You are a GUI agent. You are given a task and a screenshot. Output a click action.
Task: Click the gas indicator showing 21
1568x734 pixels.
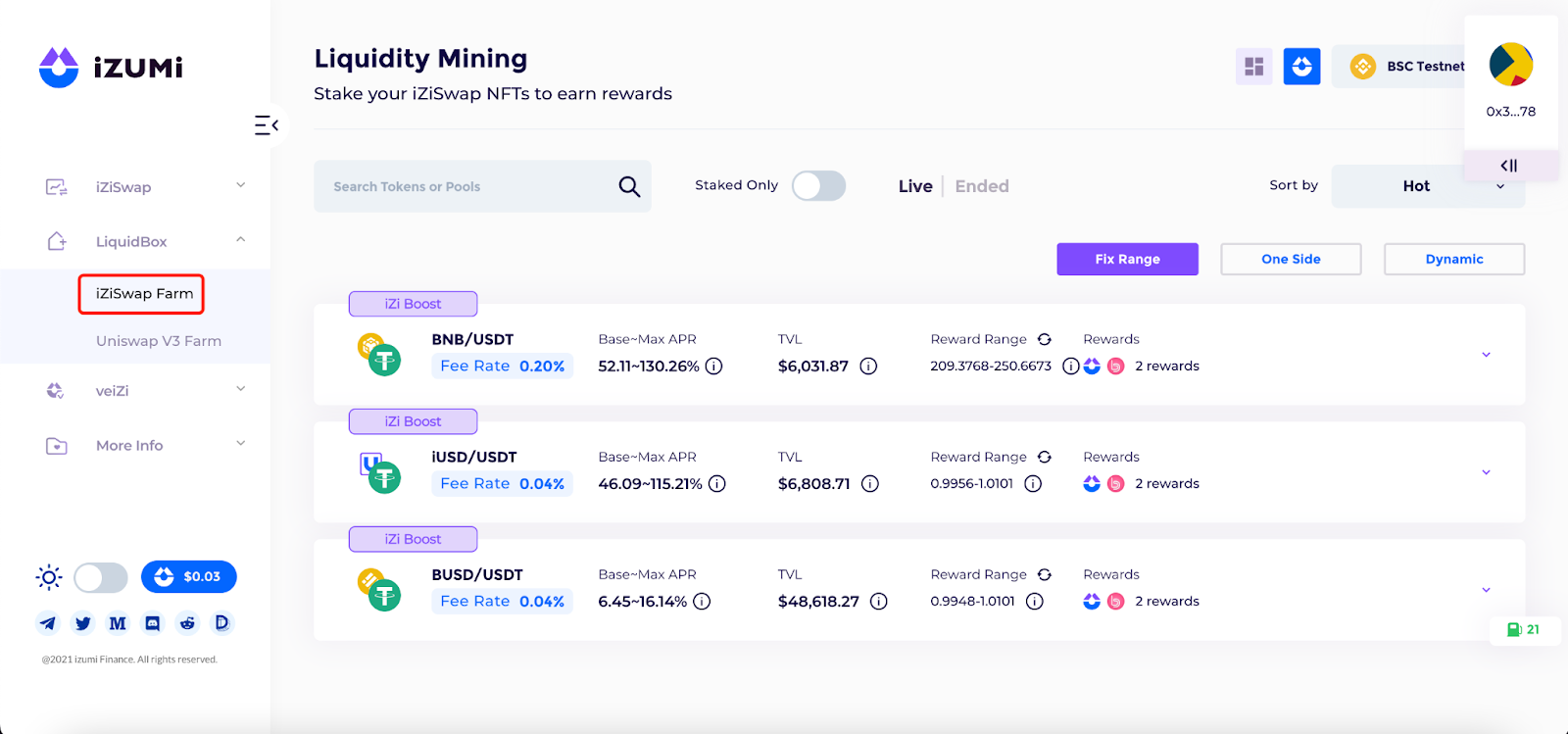[x=1524, y=629]
